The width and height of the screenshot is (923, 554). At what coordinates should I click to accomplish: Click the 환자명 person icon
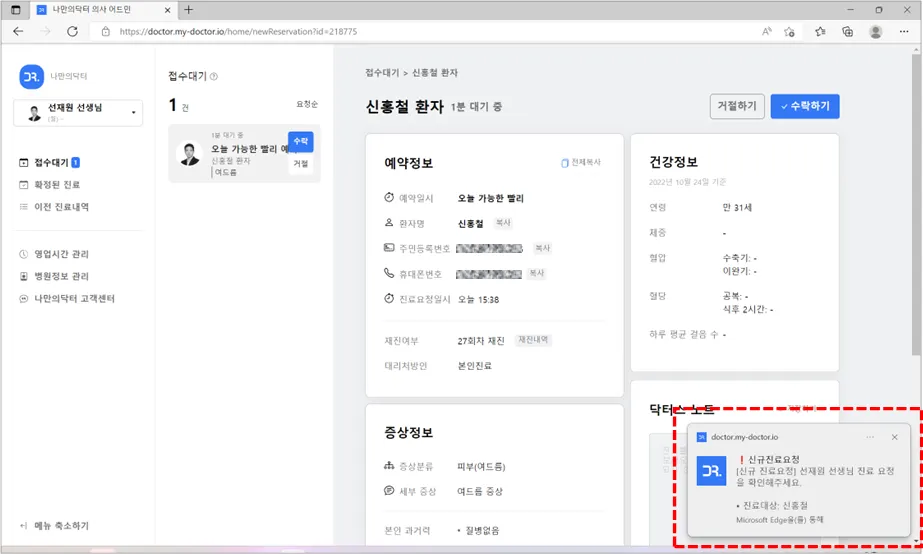(389, 223)
